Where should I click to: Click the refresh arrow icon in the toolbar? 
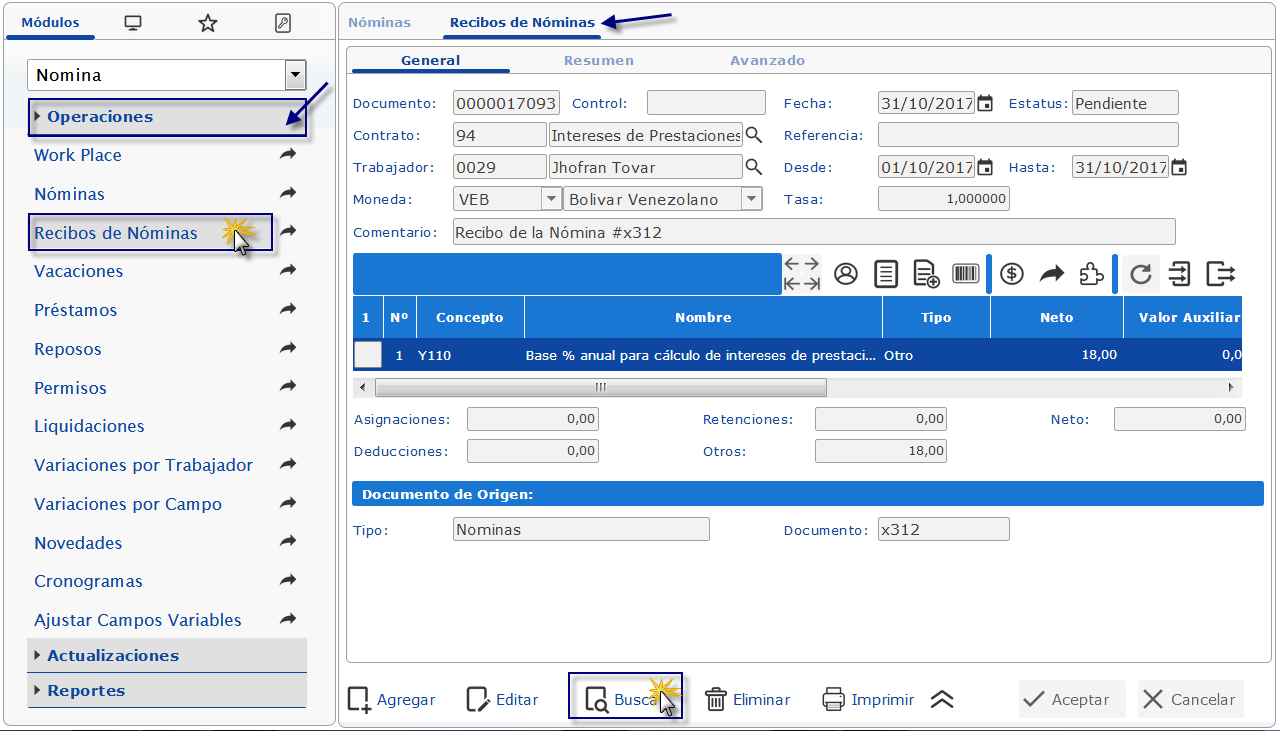pos(1140,274)
